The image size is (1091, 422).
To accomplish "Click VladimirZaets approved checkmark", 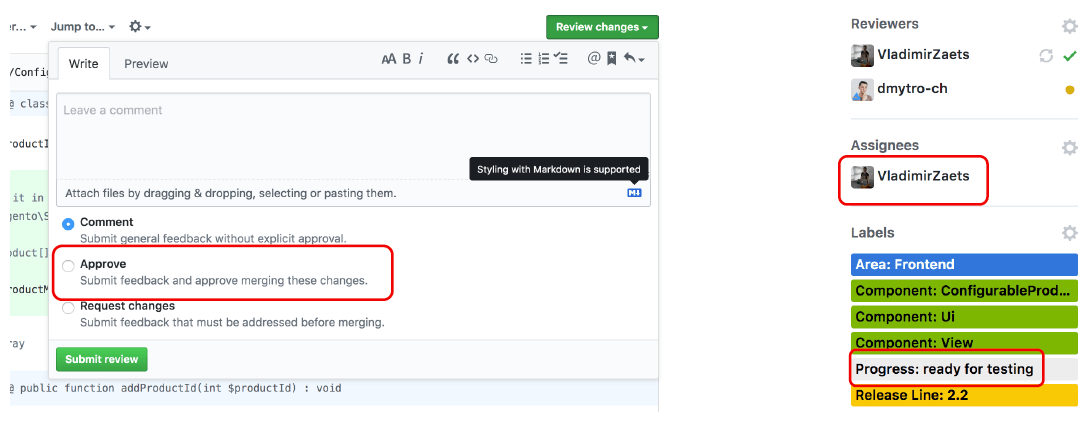I will coord(1070,56).
